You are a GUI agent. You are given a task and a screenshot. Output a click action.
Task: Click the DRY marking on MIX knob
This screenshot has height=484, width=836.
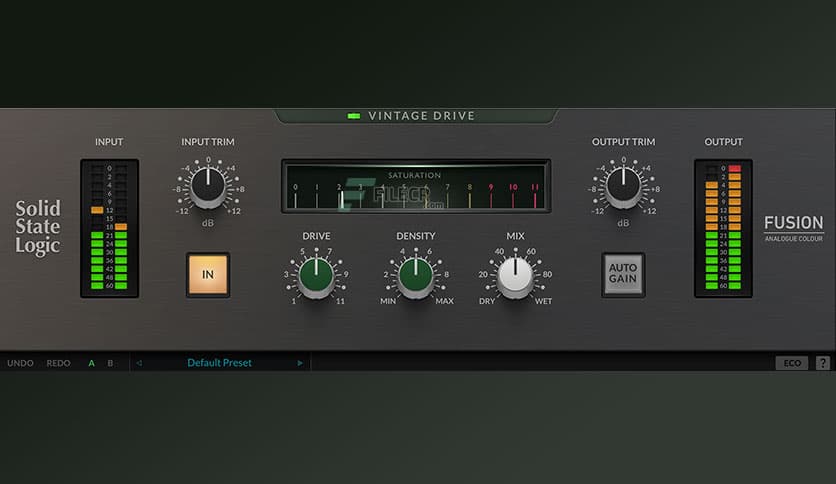pyautogui.click(x=487, y=301)
